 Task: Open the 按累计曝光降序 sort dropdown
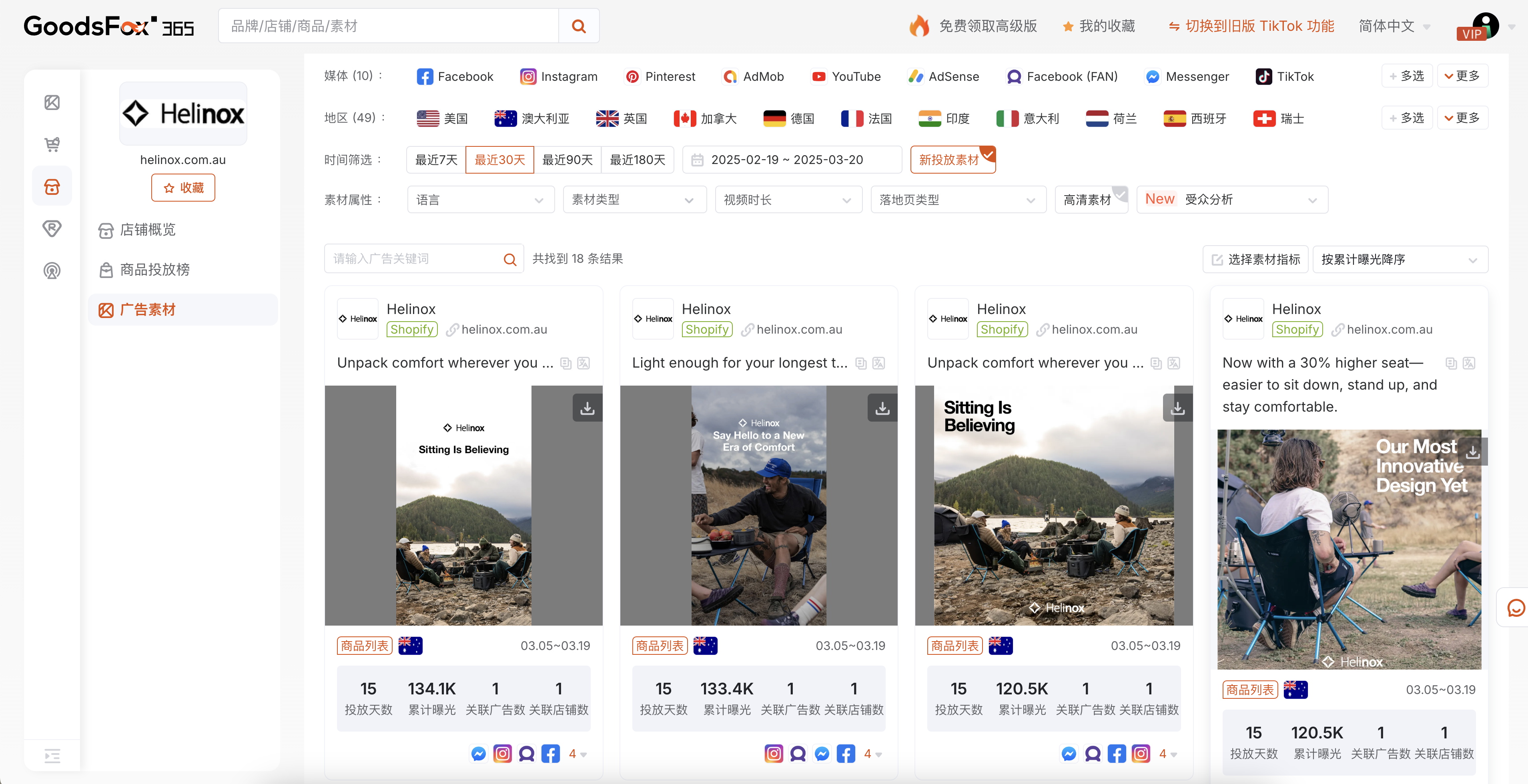tap(1400, 260)
